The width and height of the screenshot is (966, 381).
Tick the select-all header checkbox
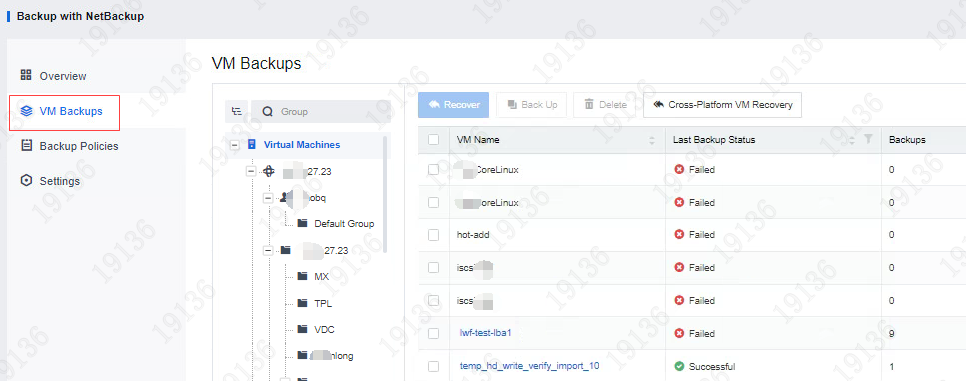pyautogui.click(x=433, y=139)
